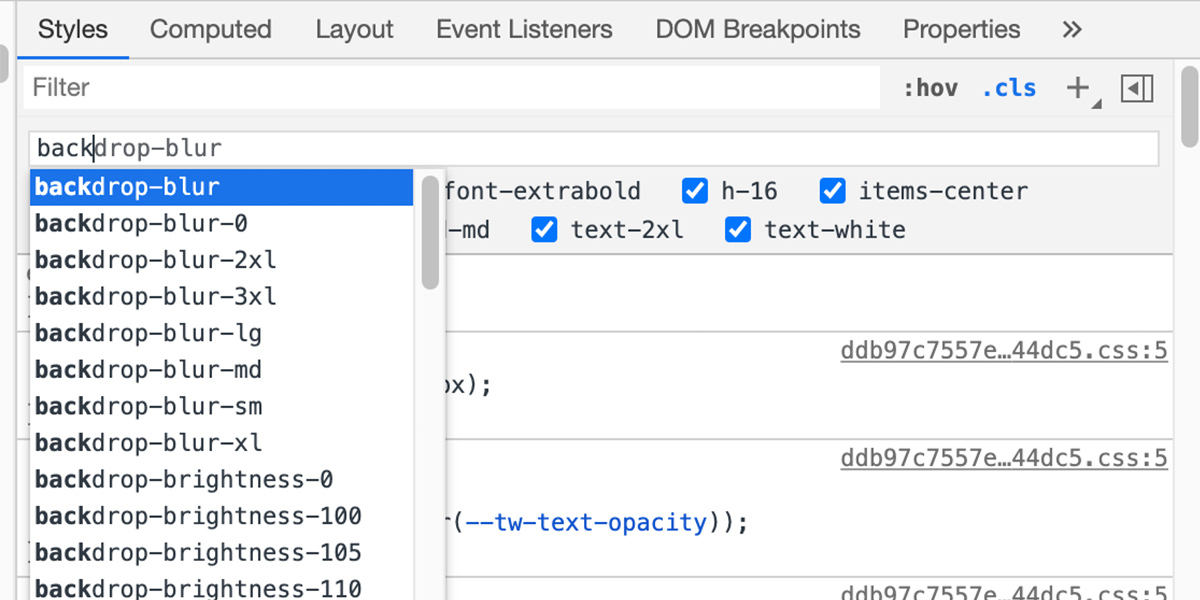Click the class name input containing backdrop-blur
This screenshot has width=1200, height=600.
(594, 149)
